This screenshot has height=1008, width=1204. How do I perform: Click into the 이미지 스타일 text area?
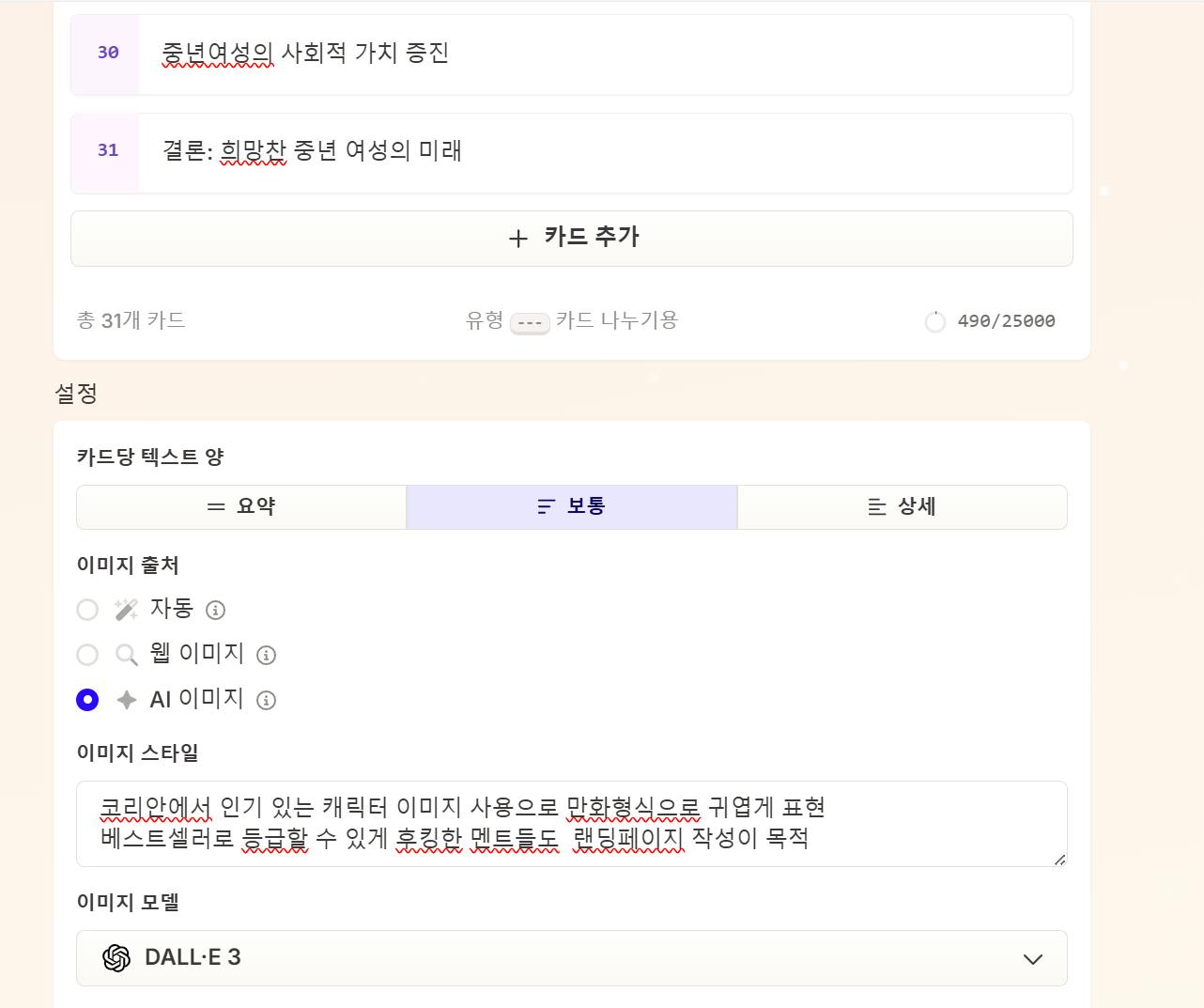[x=571, y=823]
